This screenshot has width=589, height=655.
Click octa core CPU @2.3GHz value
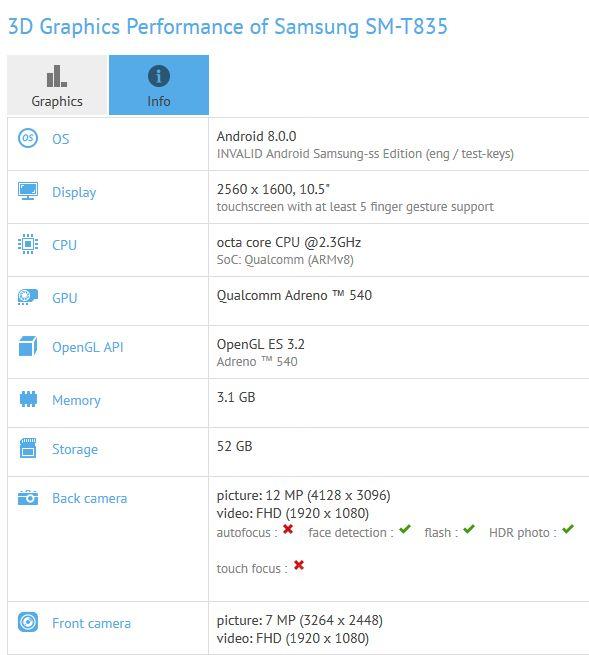coord(289,242)
